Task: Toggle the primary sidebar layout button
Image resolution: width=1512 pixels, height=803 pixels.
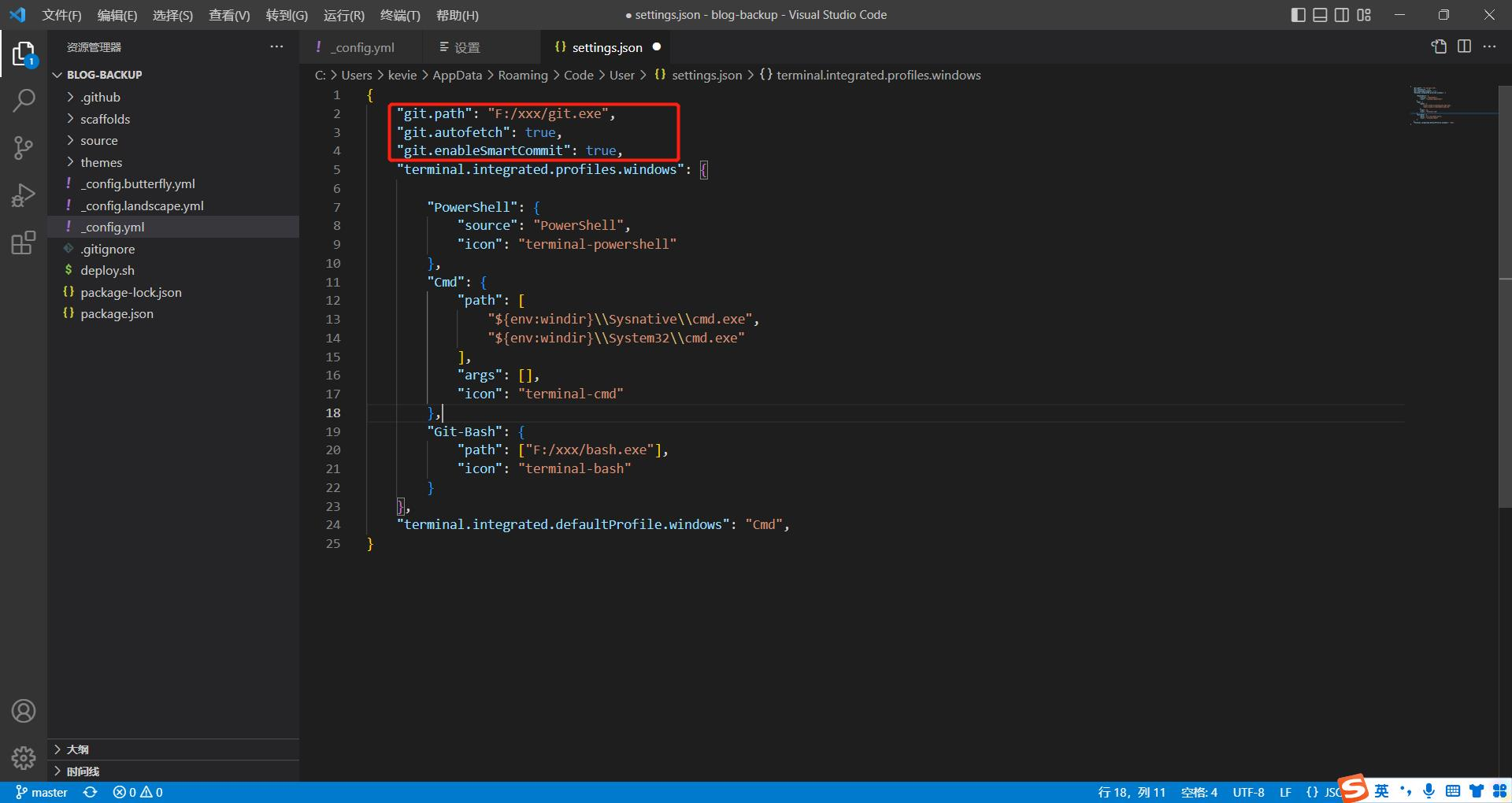Action: click(1299, 15)
